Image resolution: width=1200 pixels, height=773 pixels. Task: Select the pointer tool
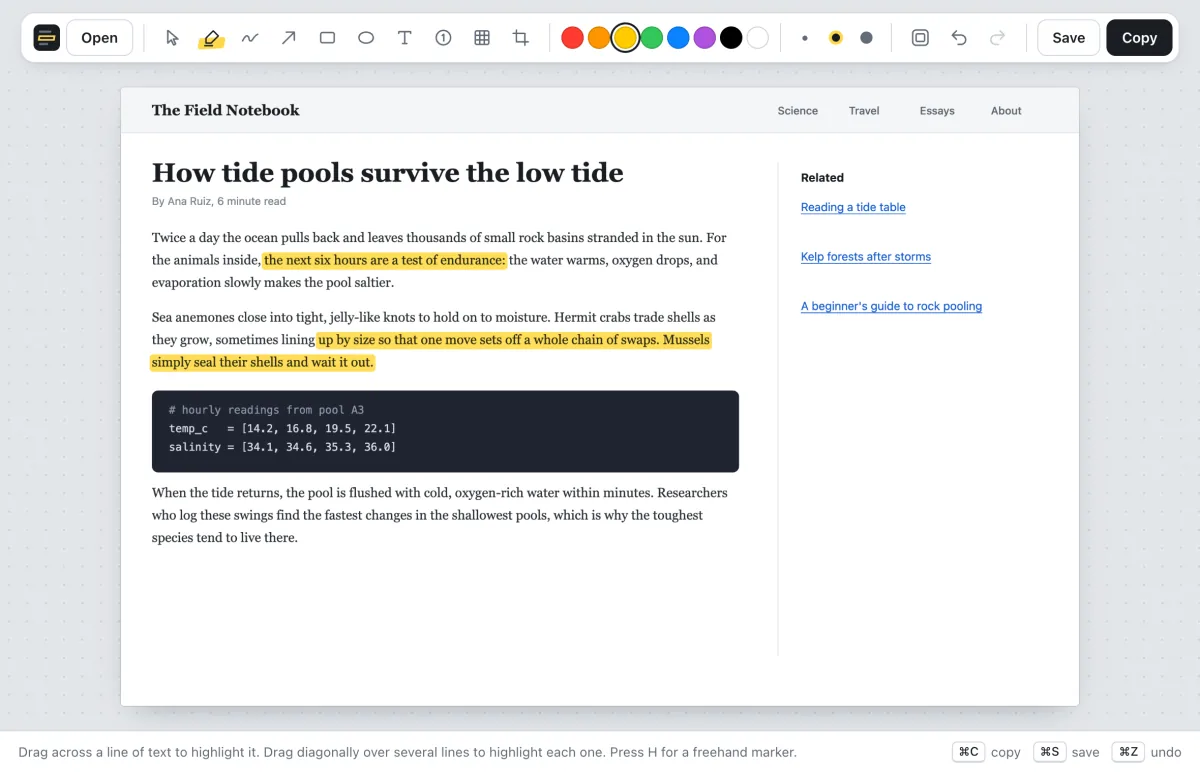click(x=172, y=38)
